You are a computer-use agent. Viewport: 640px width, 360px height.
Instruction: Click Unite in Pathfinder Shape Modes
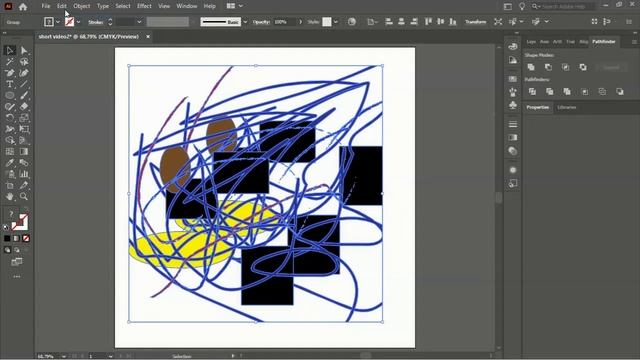pos(531,67)
